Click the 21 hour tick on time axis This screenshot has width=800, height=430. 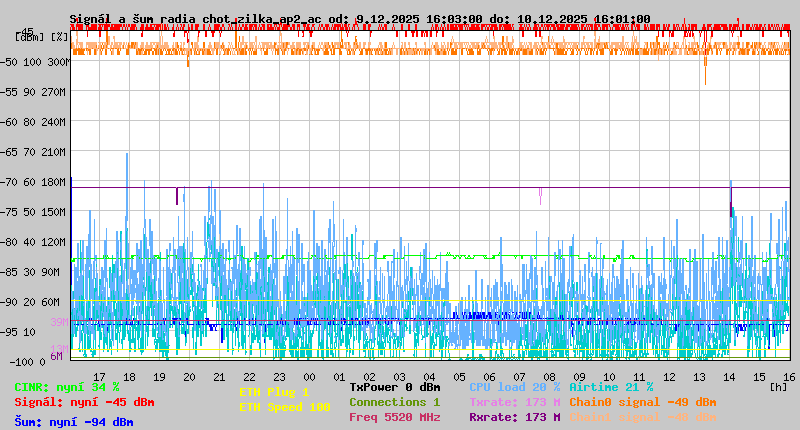click(219, 376)
